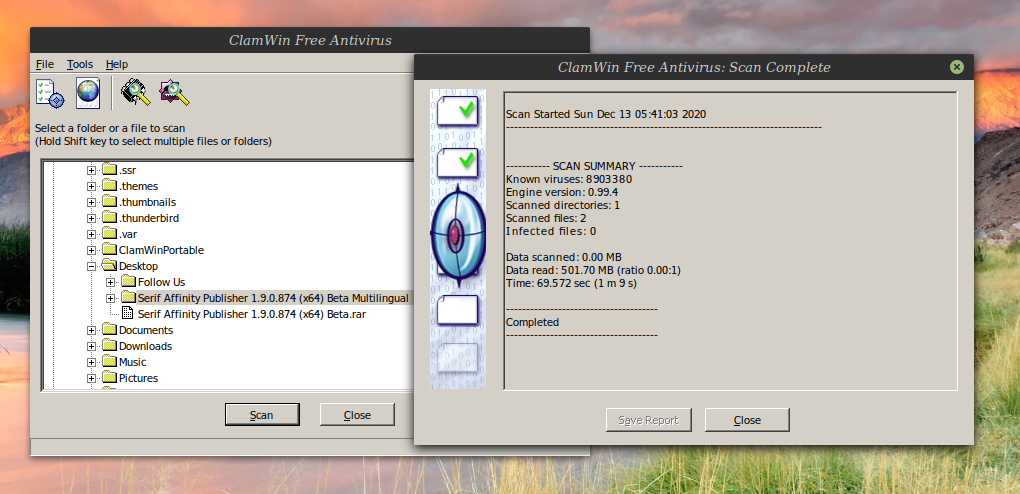
Task: Click the Downloads folder icon
Action: [109, 346]
